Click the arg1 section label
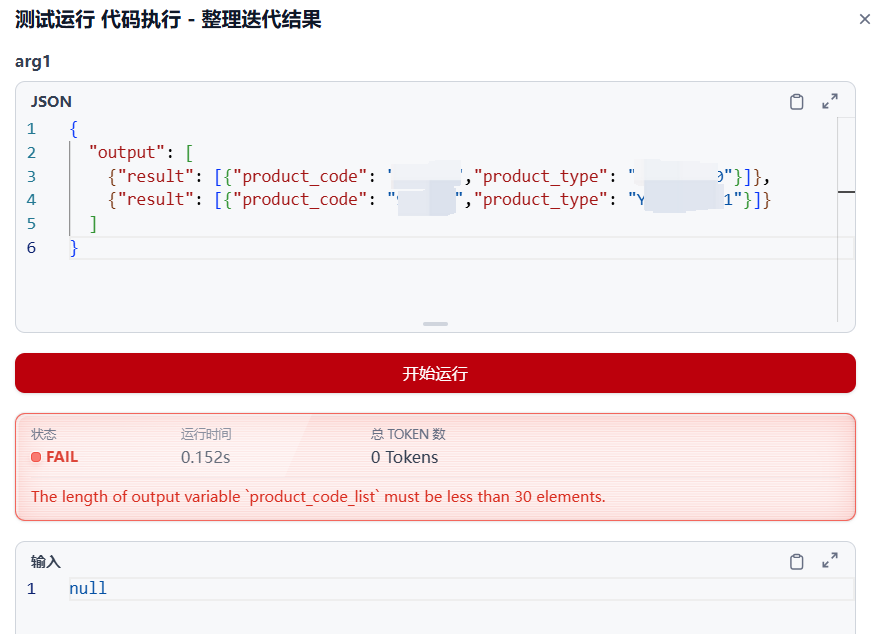Screen dimensions: 873x634 (33, 61)
